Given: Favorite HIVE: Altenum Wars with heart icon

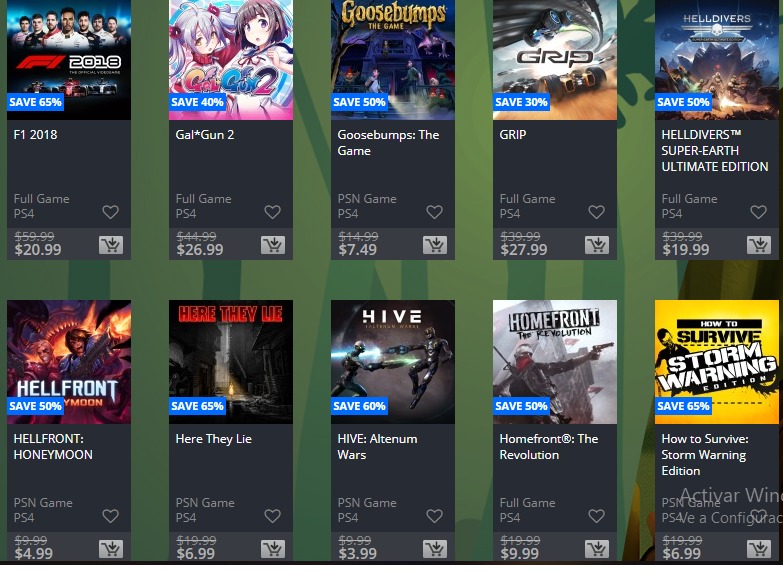Looking at the screenshot, I should pos(434,516).
